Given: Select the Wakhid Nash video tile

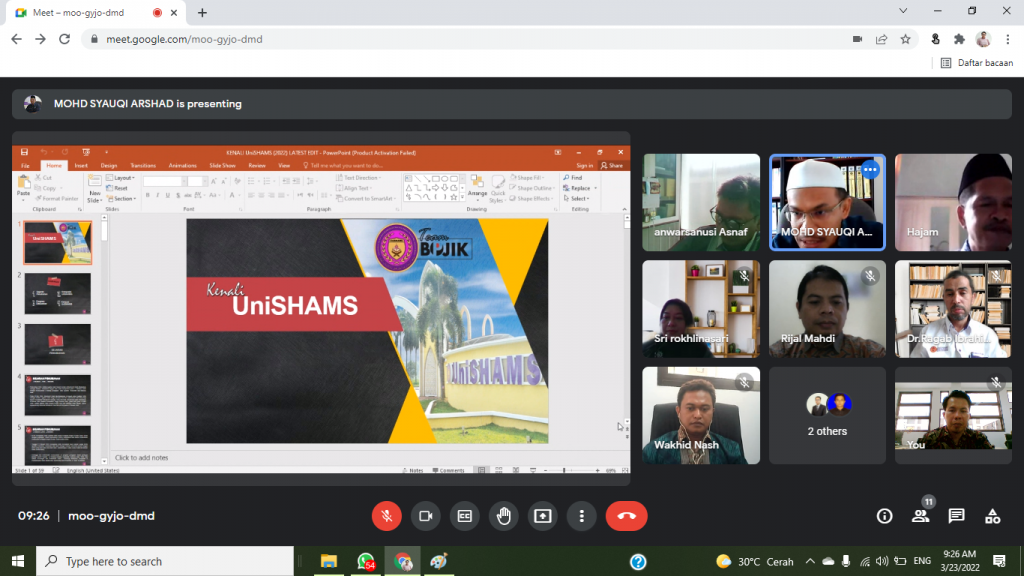Looking at the screenshot, I should point(701,415).
